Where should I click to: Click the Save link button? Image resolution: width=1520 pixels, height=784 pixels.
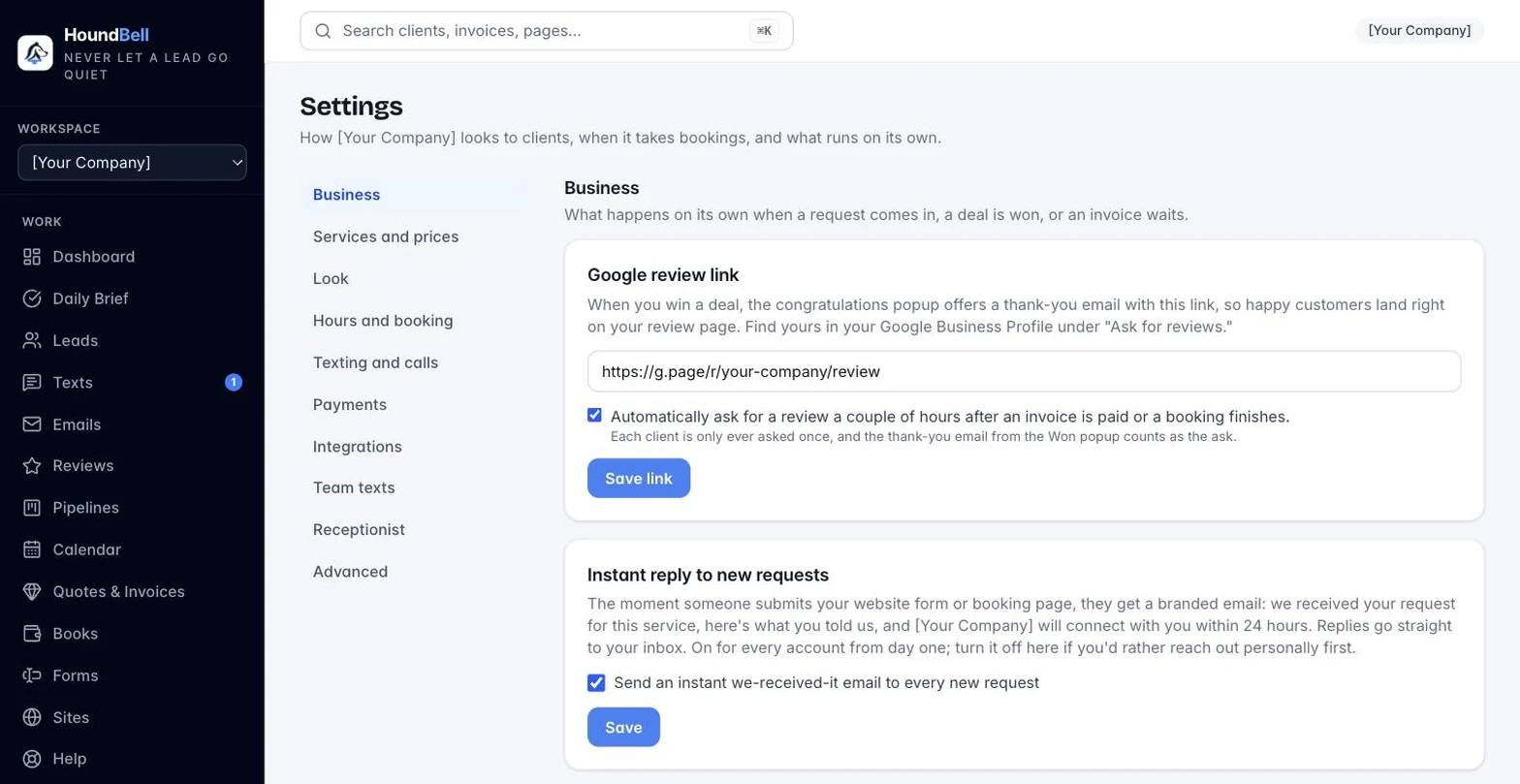click(x=639, y=479)
